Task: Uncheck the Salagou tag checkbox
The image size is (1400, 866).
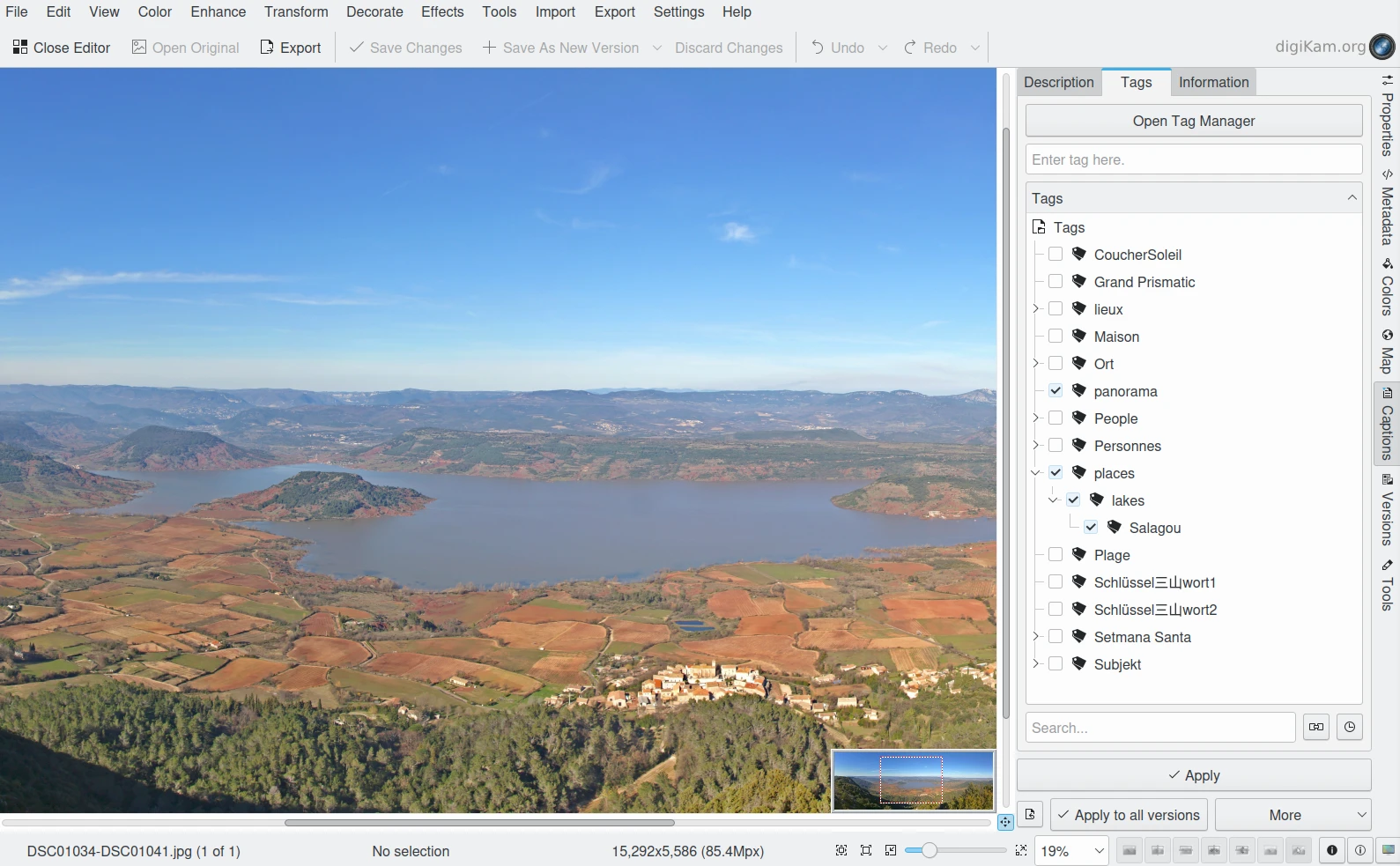Action: click(1091, 528)
